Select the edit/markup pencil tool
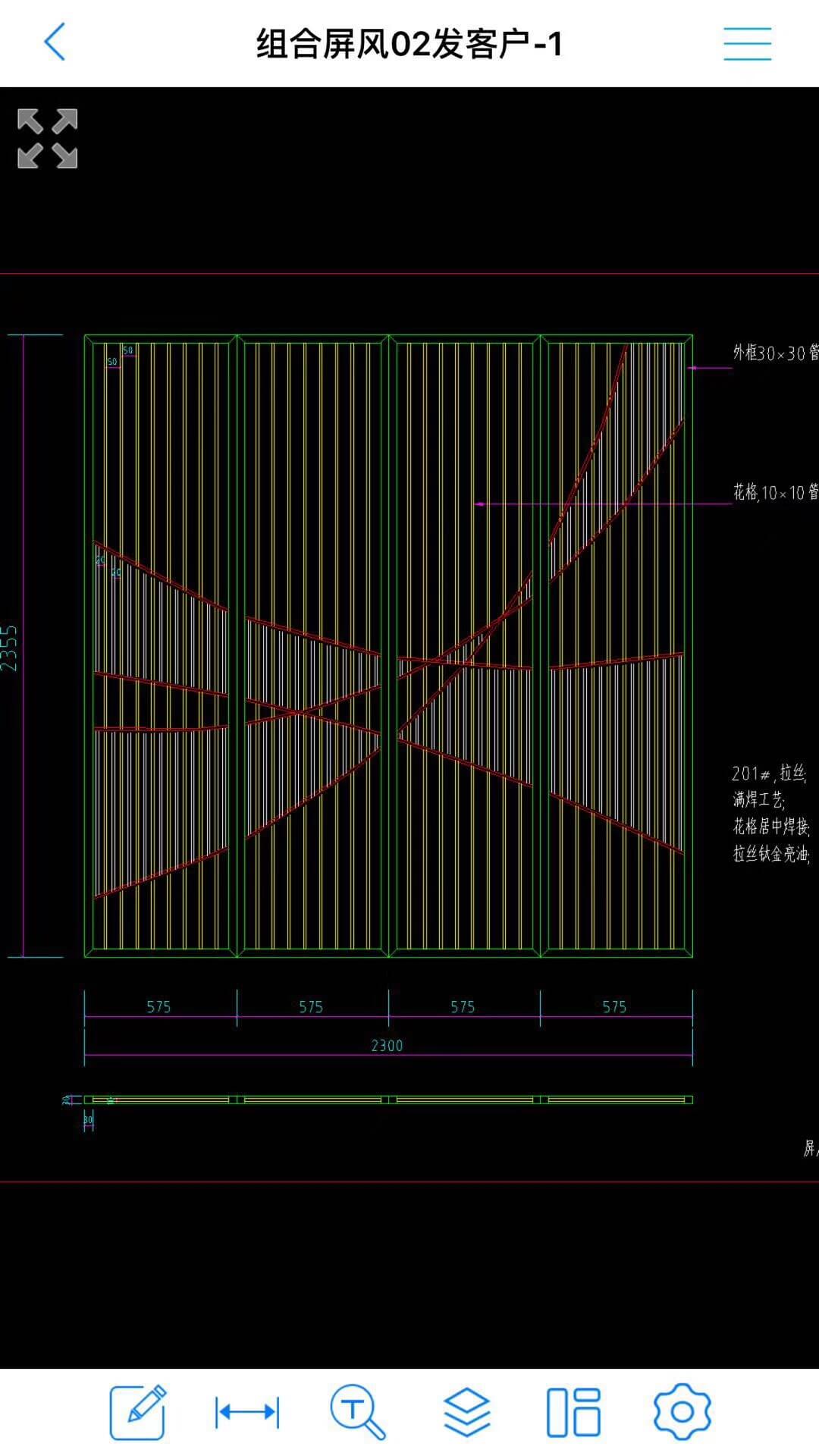Viewport: 819px width, 1456px height. [137, 1411]
